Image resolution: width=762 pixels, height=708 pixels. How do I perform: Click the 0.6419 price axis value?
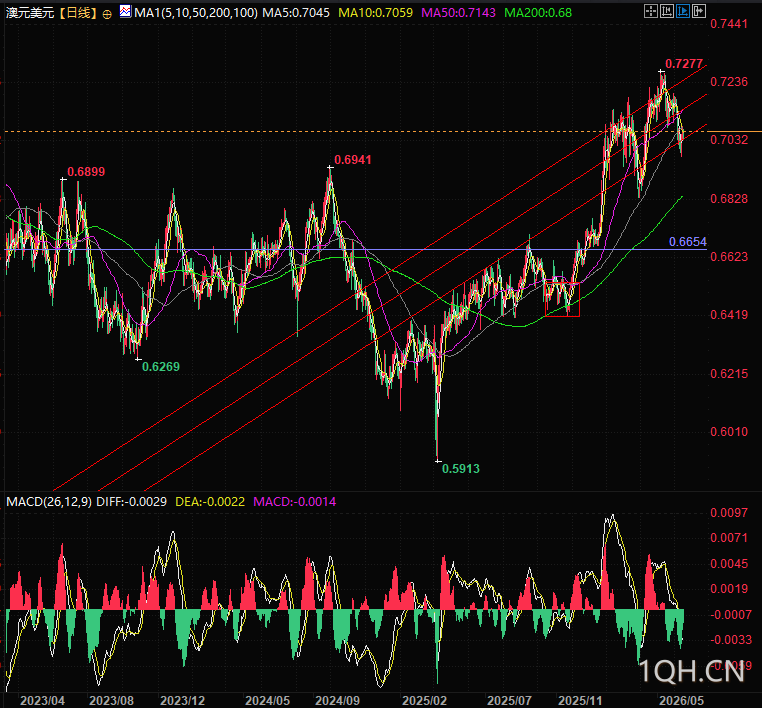pyautogui.click(x=729, y=315)
